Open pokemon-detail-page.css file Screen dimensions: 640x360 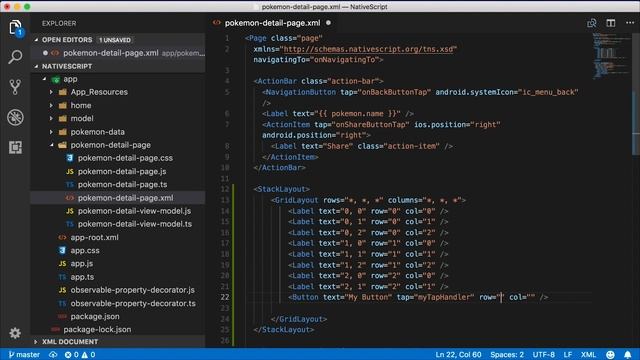(x=125, y=158)
